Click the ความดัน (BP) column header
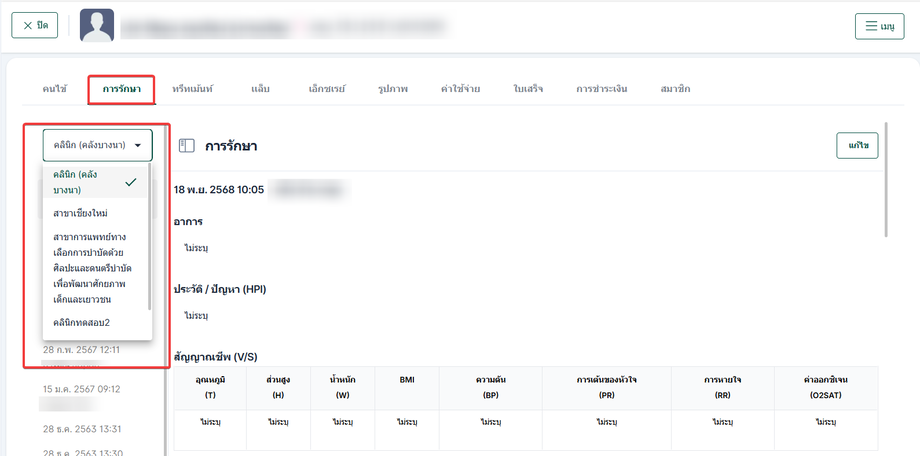Viewport: 920px width, 456px height. pos(491,388)
